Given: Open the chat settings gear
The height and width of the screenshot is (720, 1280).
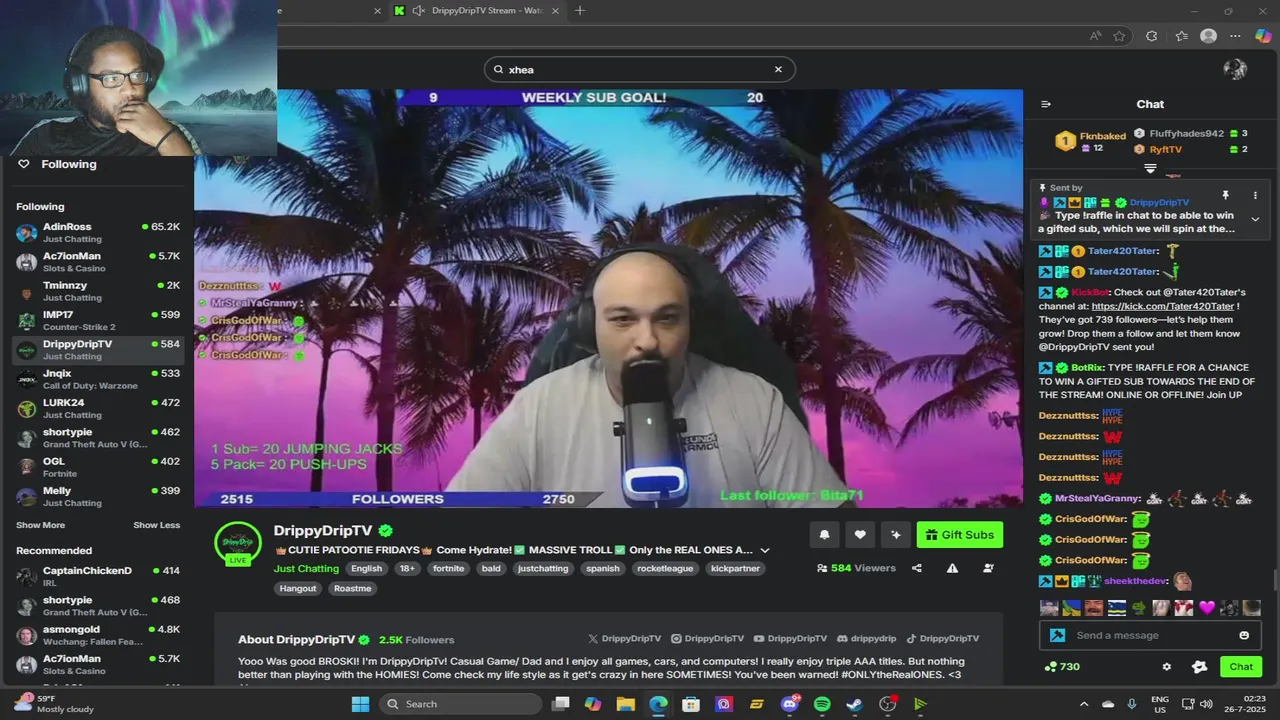Looking at the screenshot, I should [1166, 667].
